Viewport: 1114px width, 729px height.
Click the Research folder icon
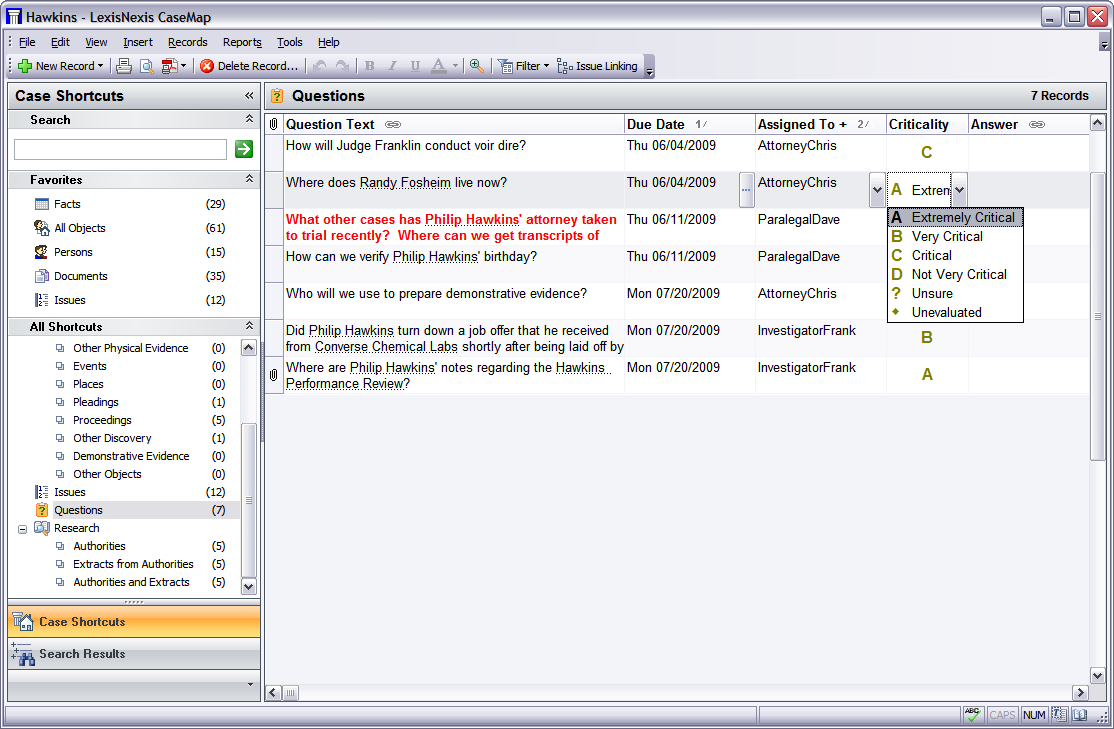42,528
